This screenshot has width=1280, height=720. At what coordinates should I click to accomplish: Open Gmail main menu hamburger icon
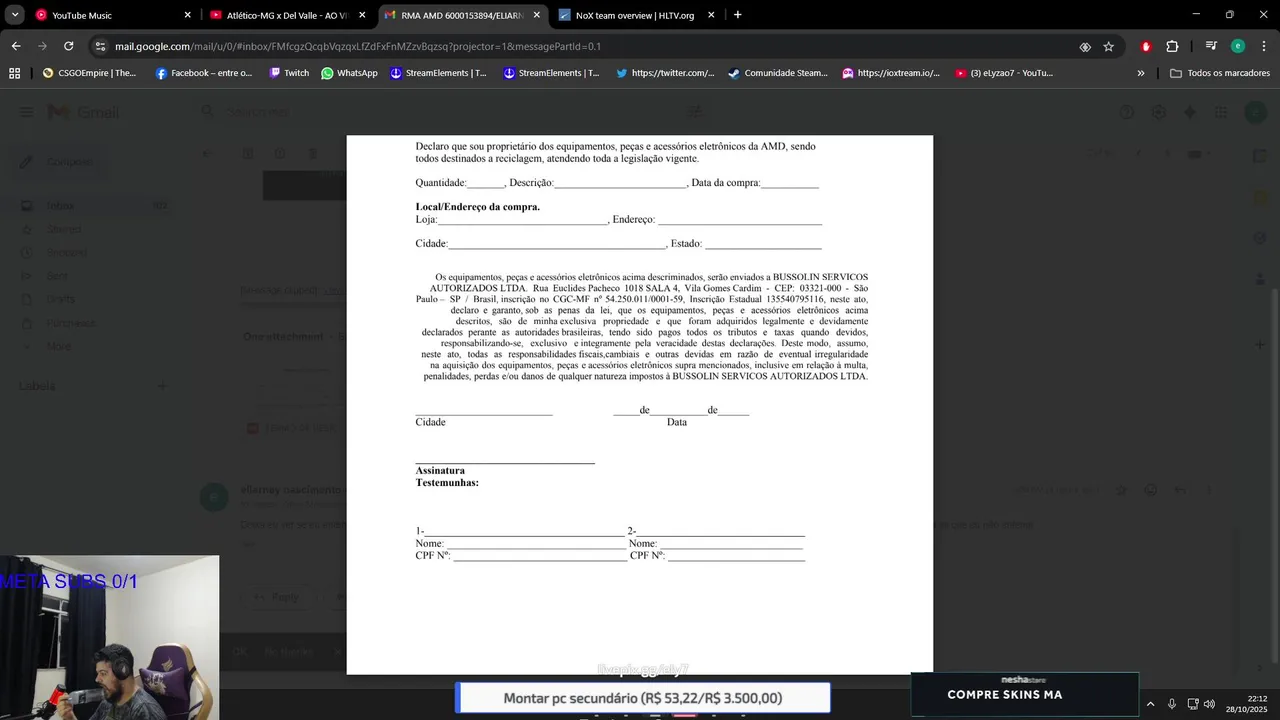(x=26, y=112)
